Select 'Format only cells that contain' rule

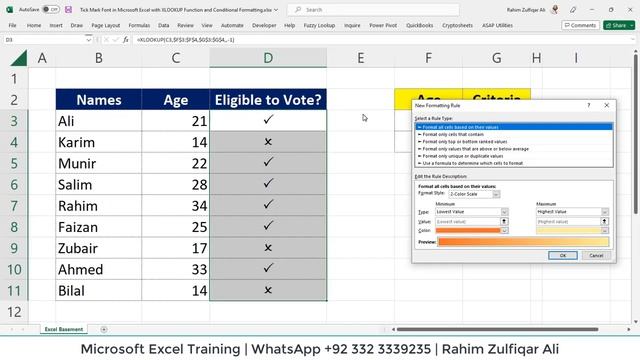[x=514, y=134]
